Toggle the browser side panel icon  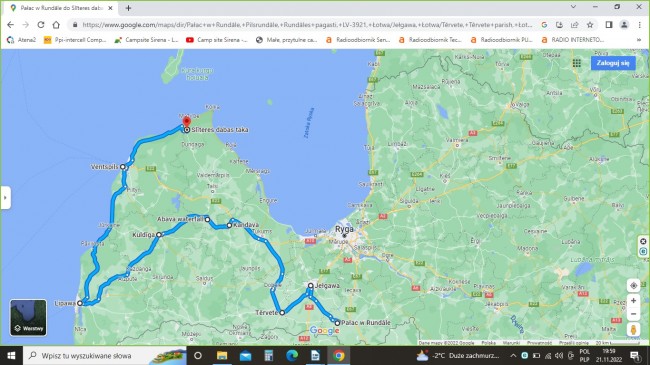pyautogui.click(x=609, y=25)
